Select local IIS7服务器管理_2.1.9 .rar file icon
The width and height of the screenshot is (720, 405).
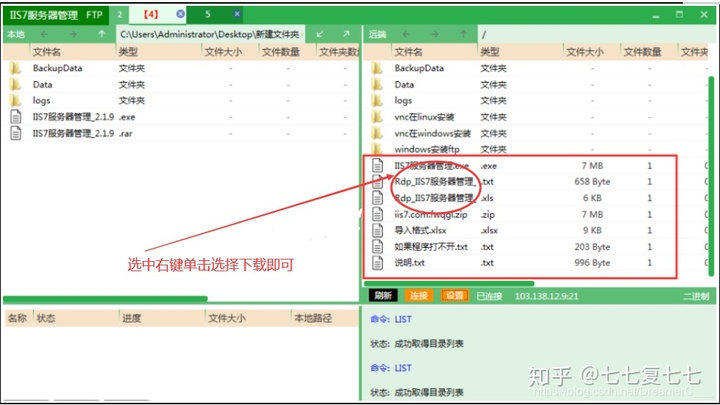pyautogui.click(x=16, y=133)
